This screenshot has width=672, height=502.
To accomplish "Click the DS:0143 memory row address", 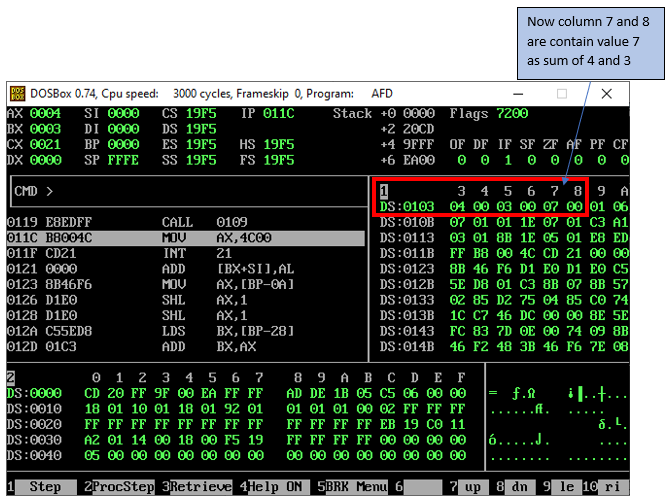I will click(x=407, y=331).
